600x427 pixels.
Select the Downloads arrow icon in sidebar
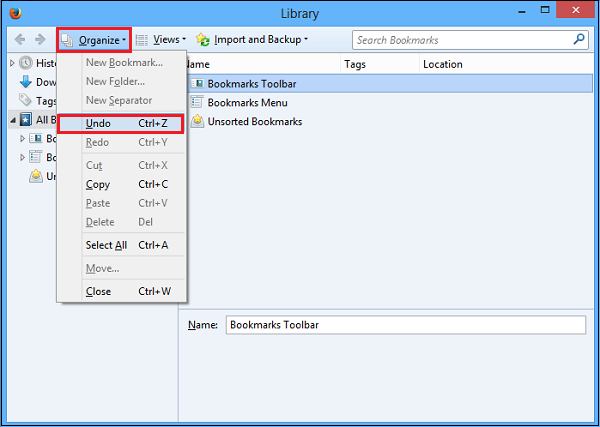pos(26,81)
